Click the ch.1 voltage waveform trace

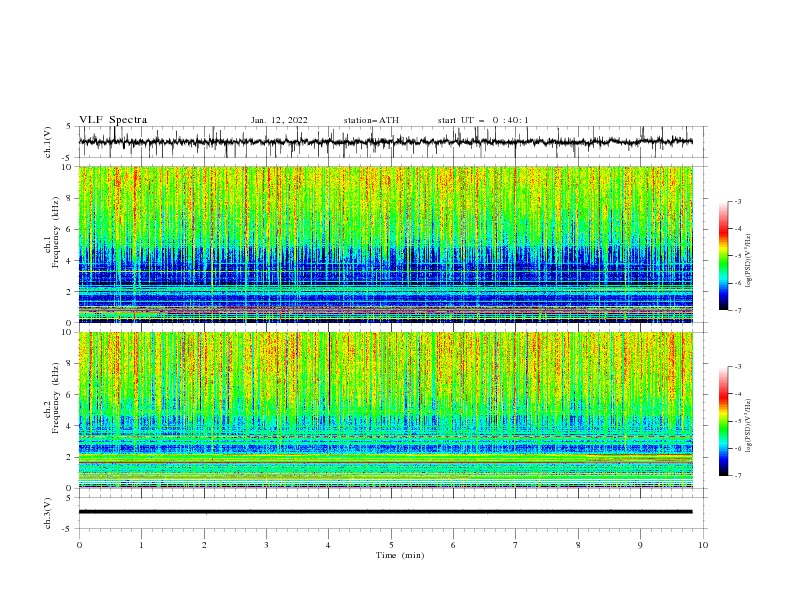click(x=385, y=142)
